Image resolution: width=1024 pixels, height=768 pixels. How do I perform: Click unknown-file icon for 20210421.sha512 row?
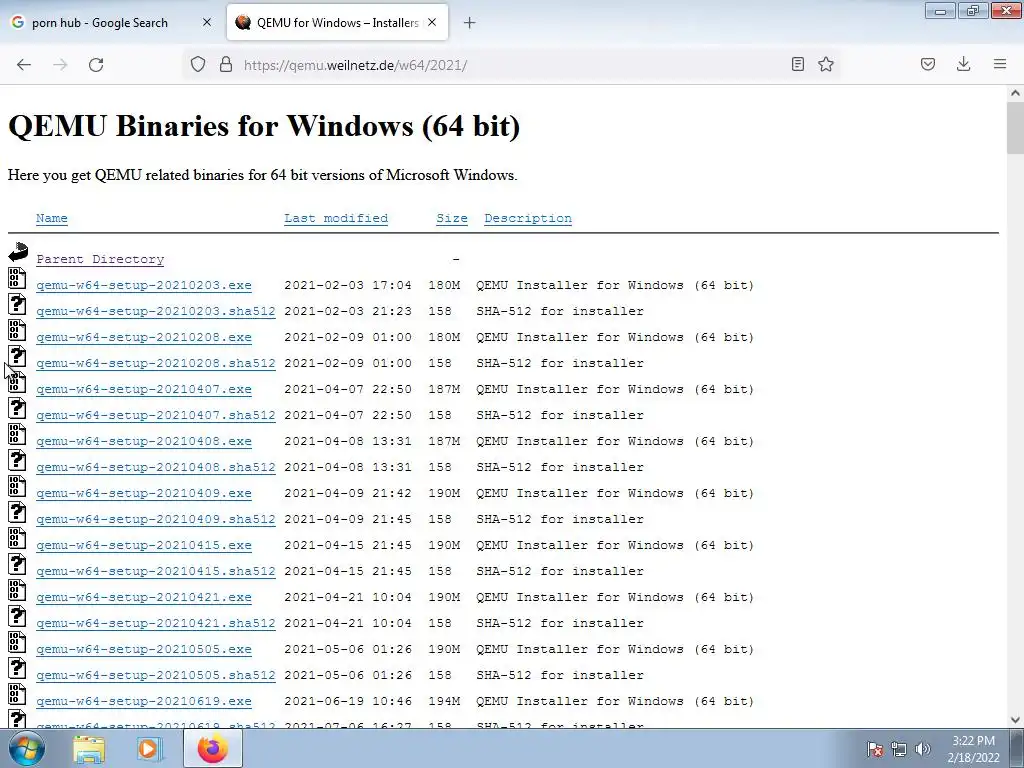coord(17,616)
